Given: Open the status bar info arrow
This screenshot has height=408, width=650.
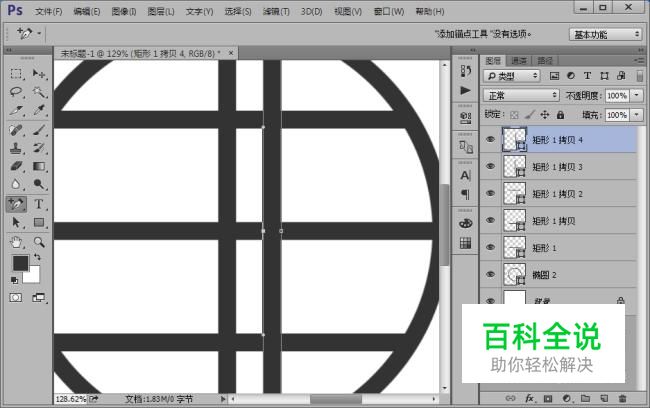Looking at the screenshot, I should coord(223,399).
